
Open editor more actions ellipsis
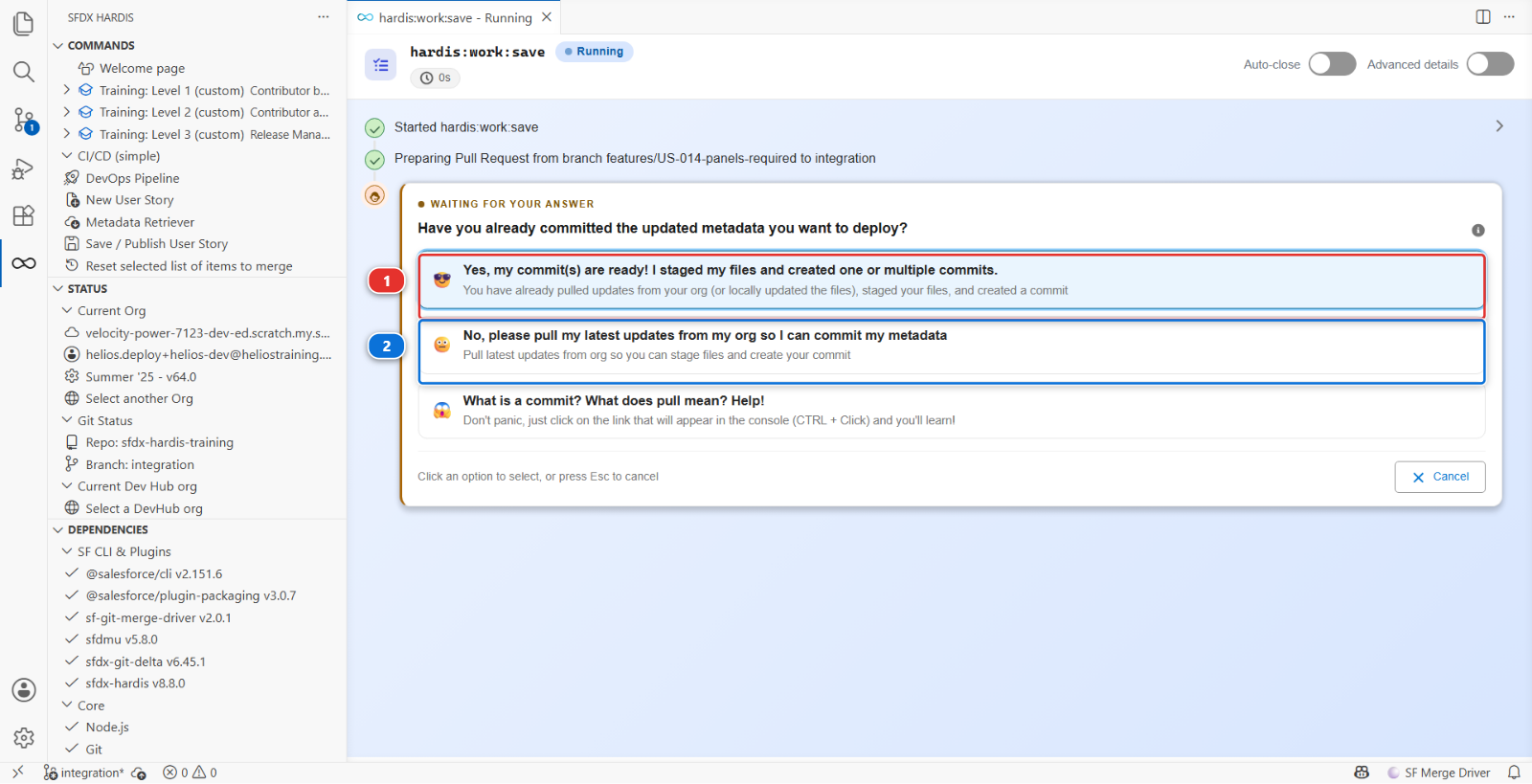[x=1509, y=17]
